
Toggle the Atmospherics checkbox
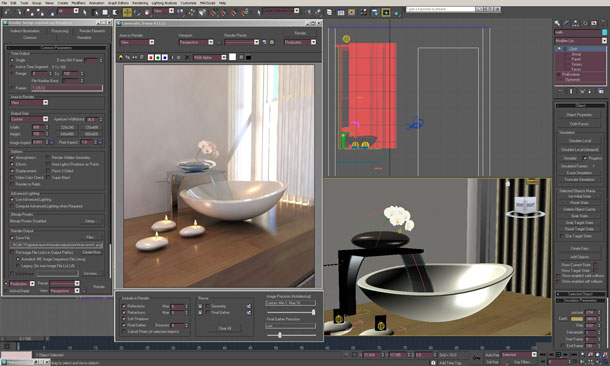(12, 158)
